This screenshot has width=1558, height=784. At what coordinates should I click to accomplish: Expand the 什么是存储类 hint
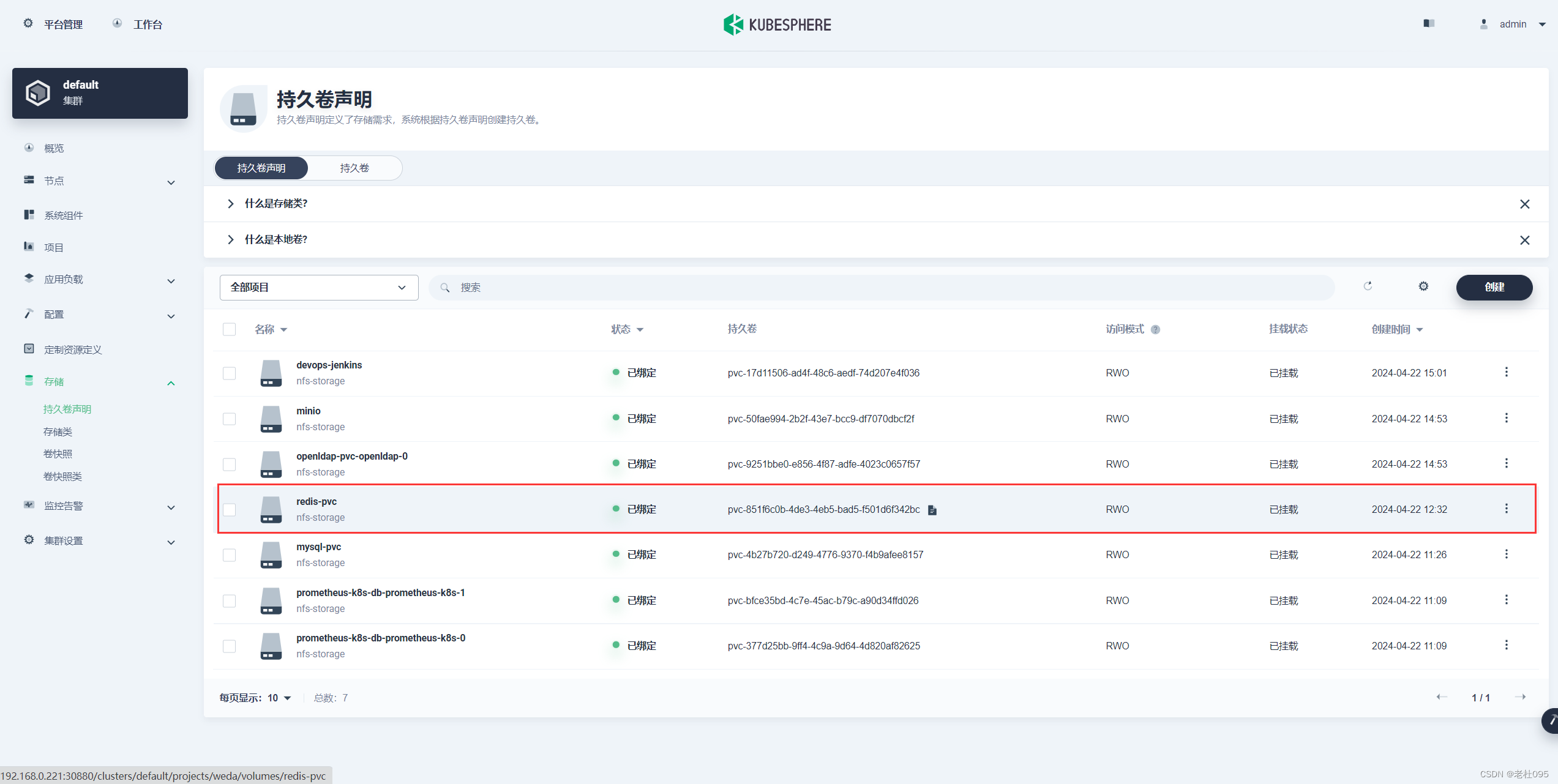point(230,204)
